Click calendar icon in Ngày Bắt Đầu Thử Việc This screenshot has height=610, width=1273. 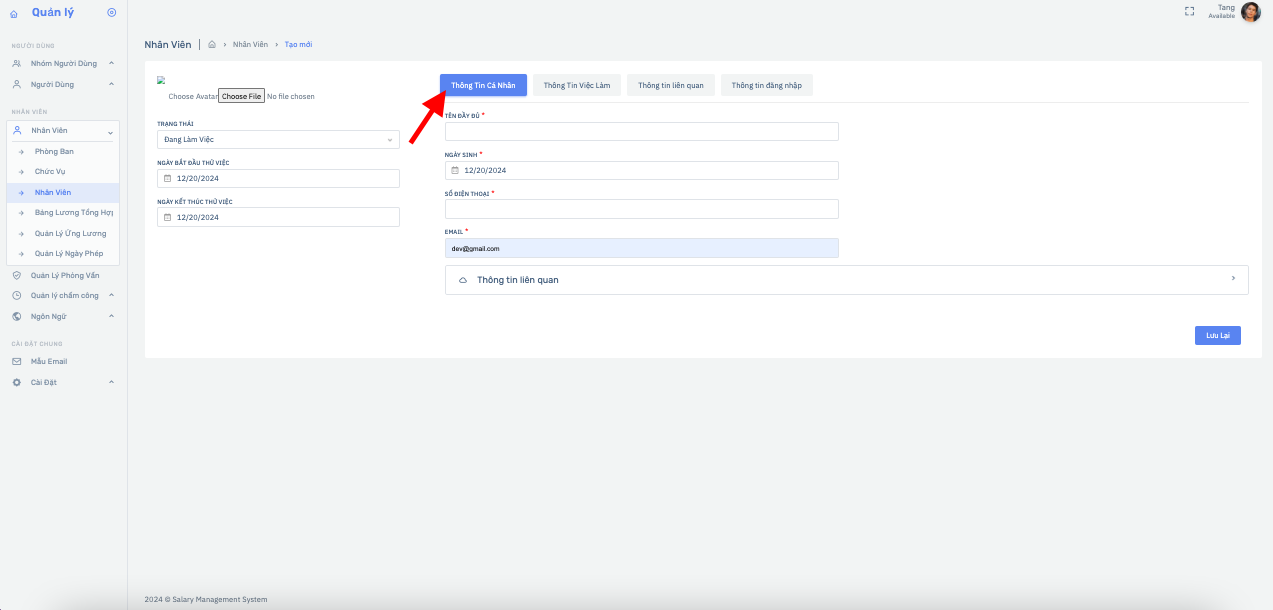click(167, 179)
